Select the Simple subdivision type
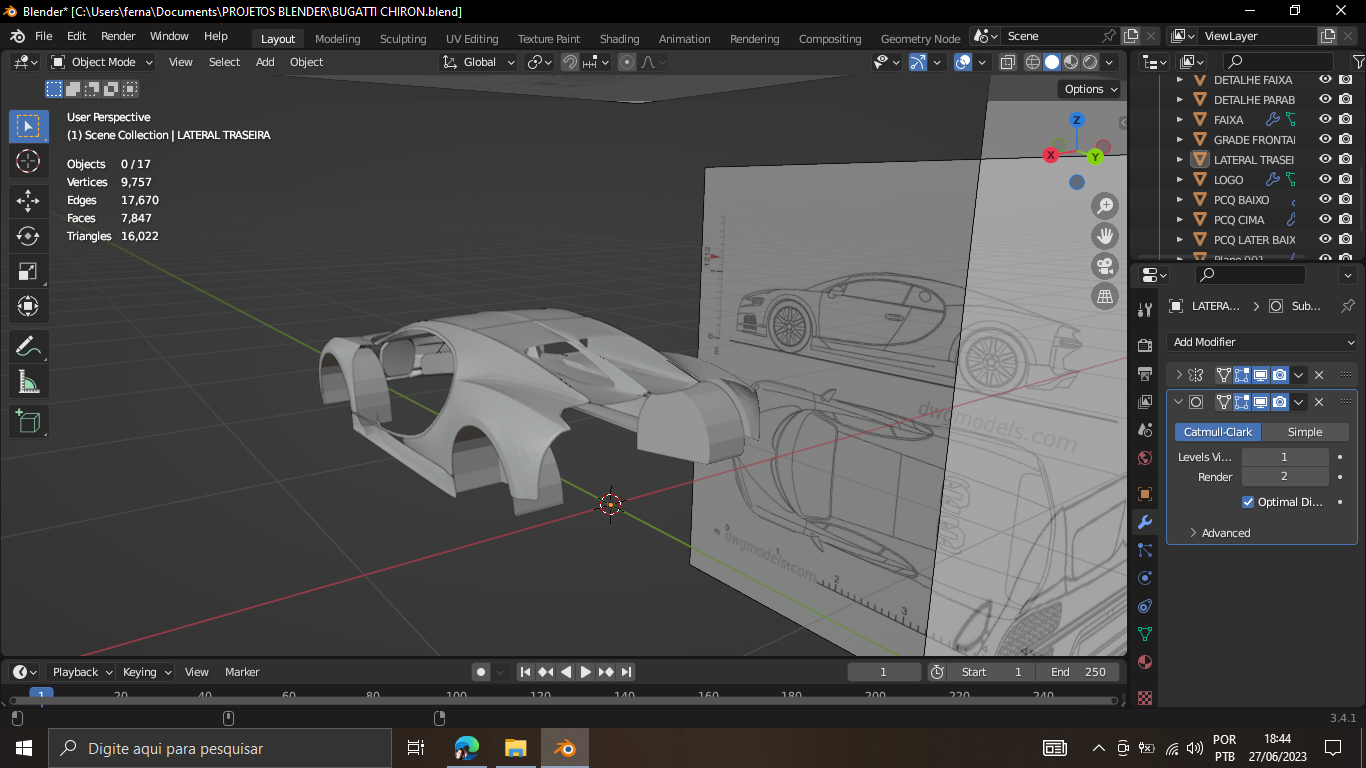 point(1304,432)
